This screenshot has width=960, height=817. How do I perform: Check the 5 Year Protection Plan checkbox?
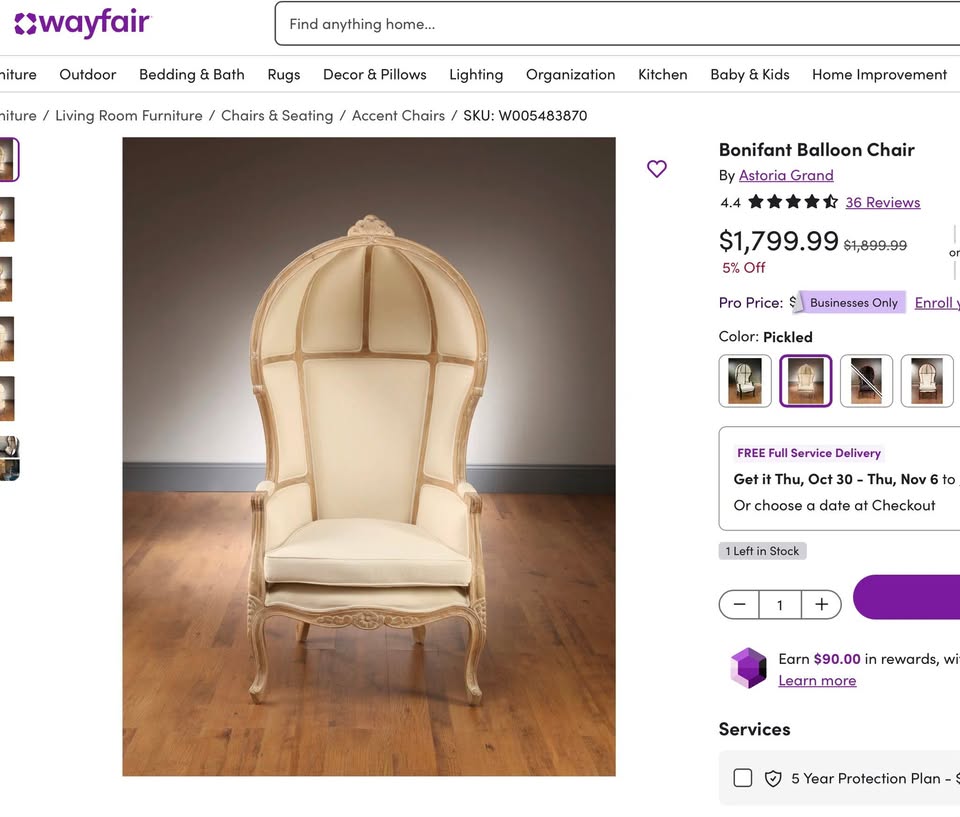(x=743, y=778)
